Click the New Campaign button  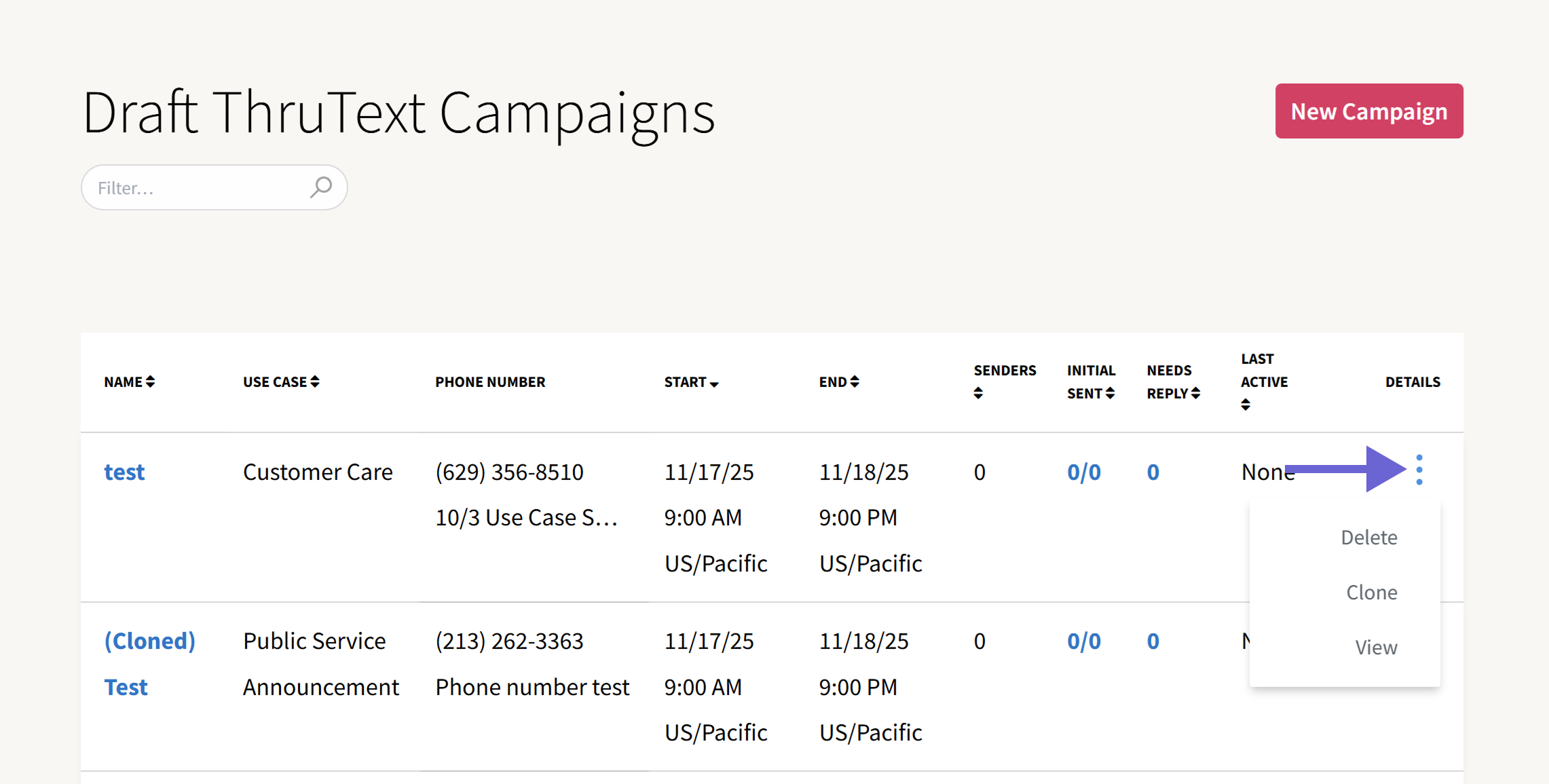point(1368,111)
